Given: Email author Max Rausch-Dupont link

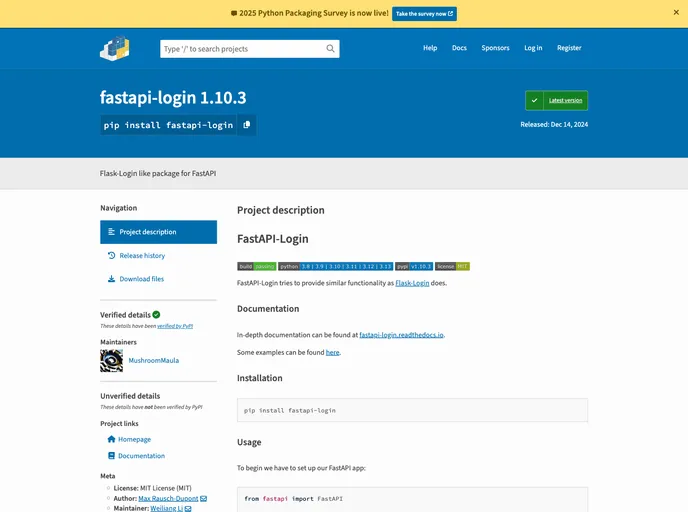Looking at the screenshot, I should [x=168, y=498].
